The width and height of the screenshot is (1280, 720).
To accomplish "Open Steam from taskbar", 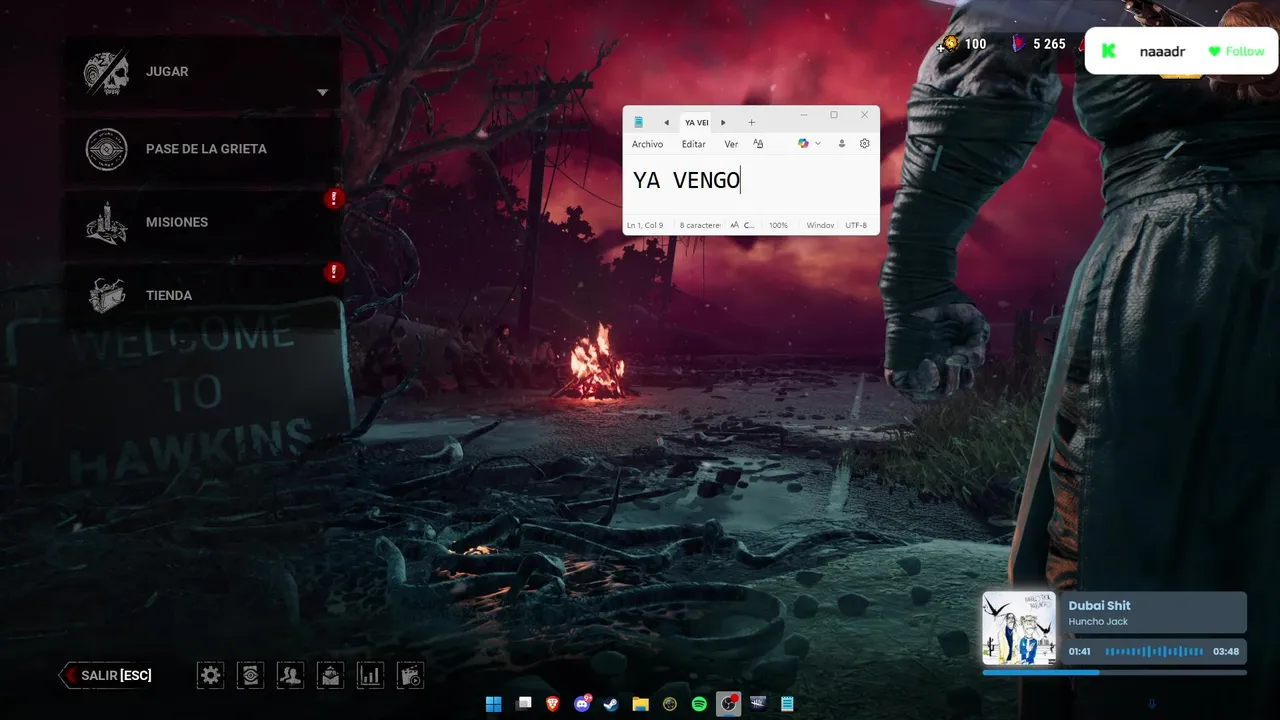I will pyautogui.click(x=611, y=704).
